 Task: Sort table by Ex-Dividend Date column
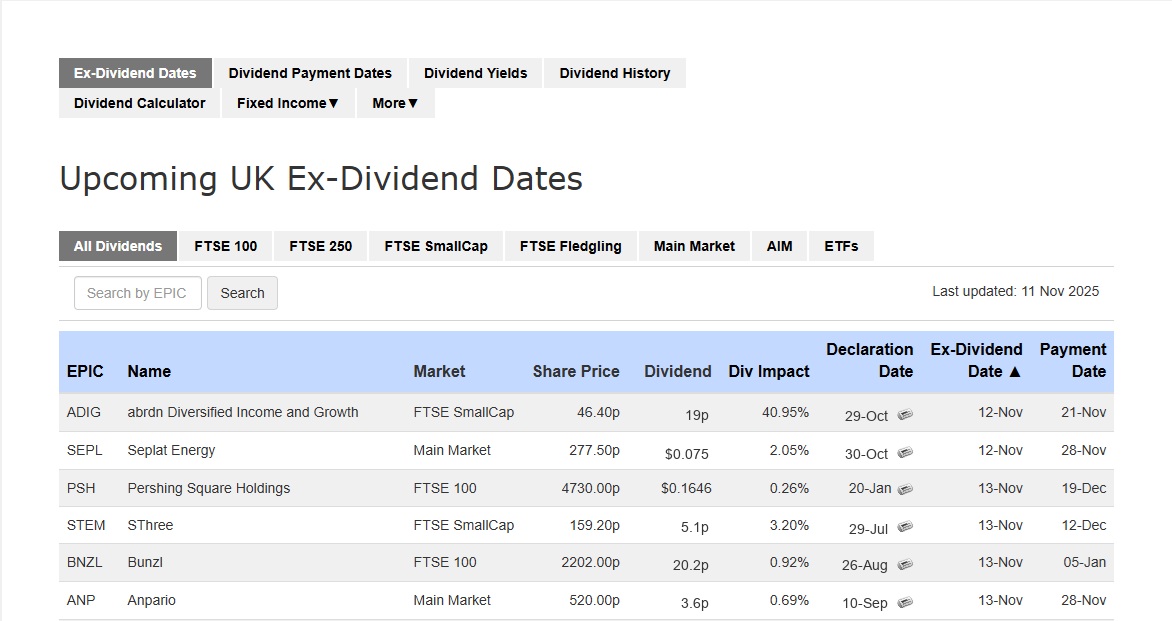coord(976,360)
